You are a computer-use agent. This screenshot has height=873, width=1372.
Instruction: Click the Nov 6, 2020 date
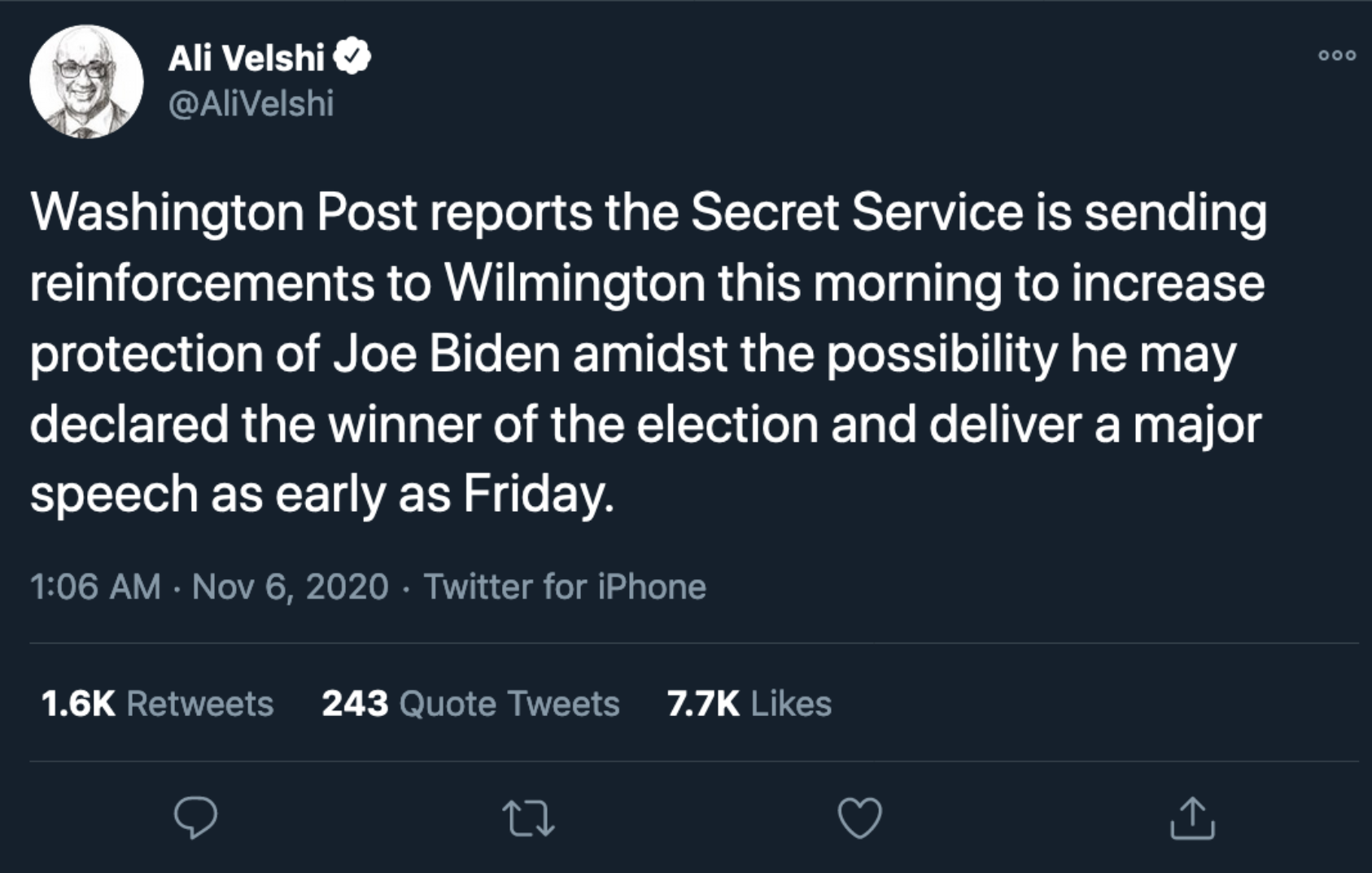pos(291,587)
